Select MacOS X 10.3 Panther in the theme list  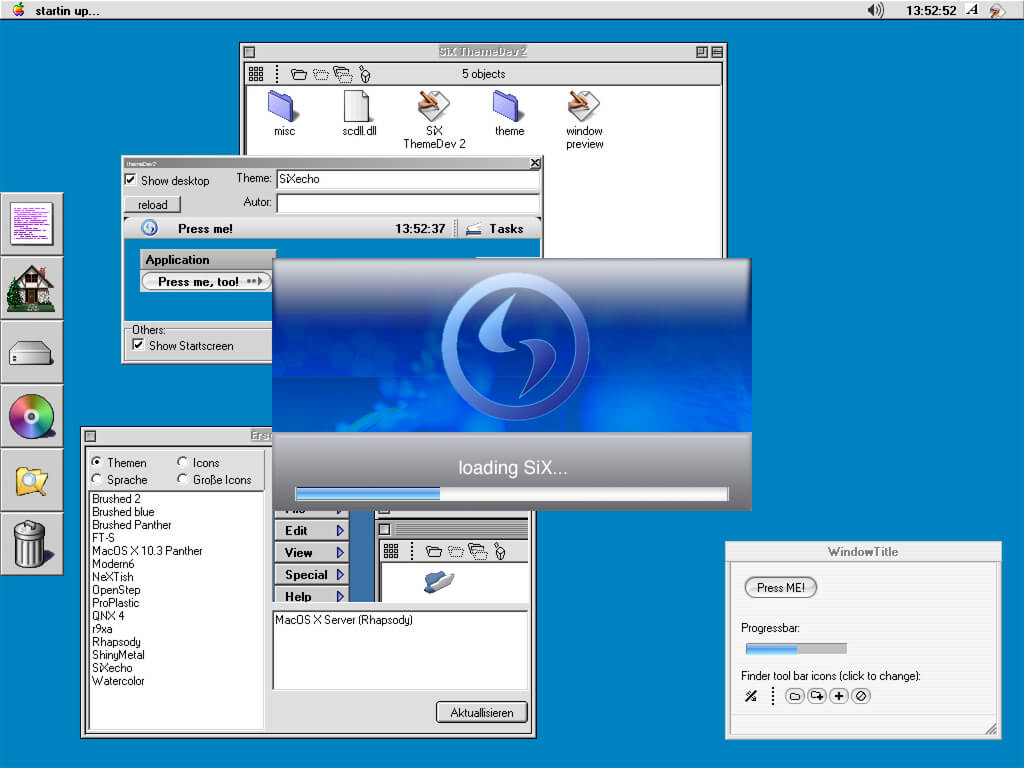coord(148,551)
